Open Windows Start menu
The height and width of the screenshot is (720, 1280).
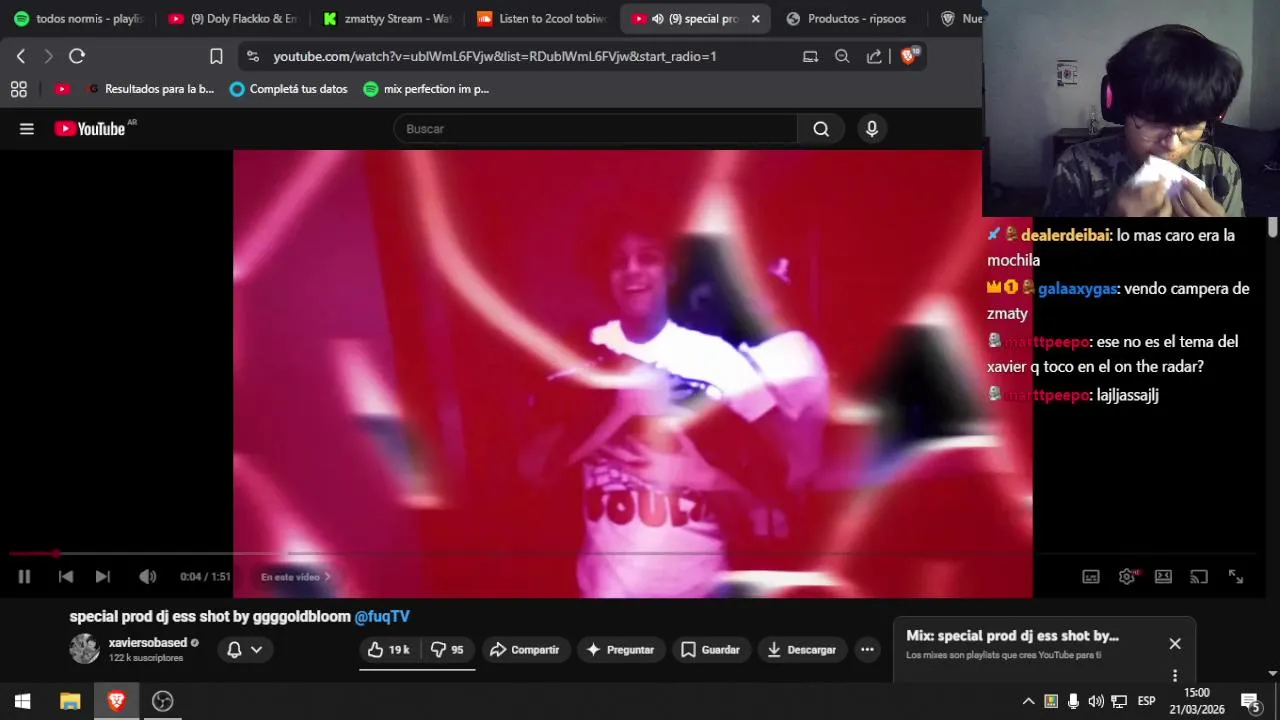pyautogui.click(x=23, y=702)
